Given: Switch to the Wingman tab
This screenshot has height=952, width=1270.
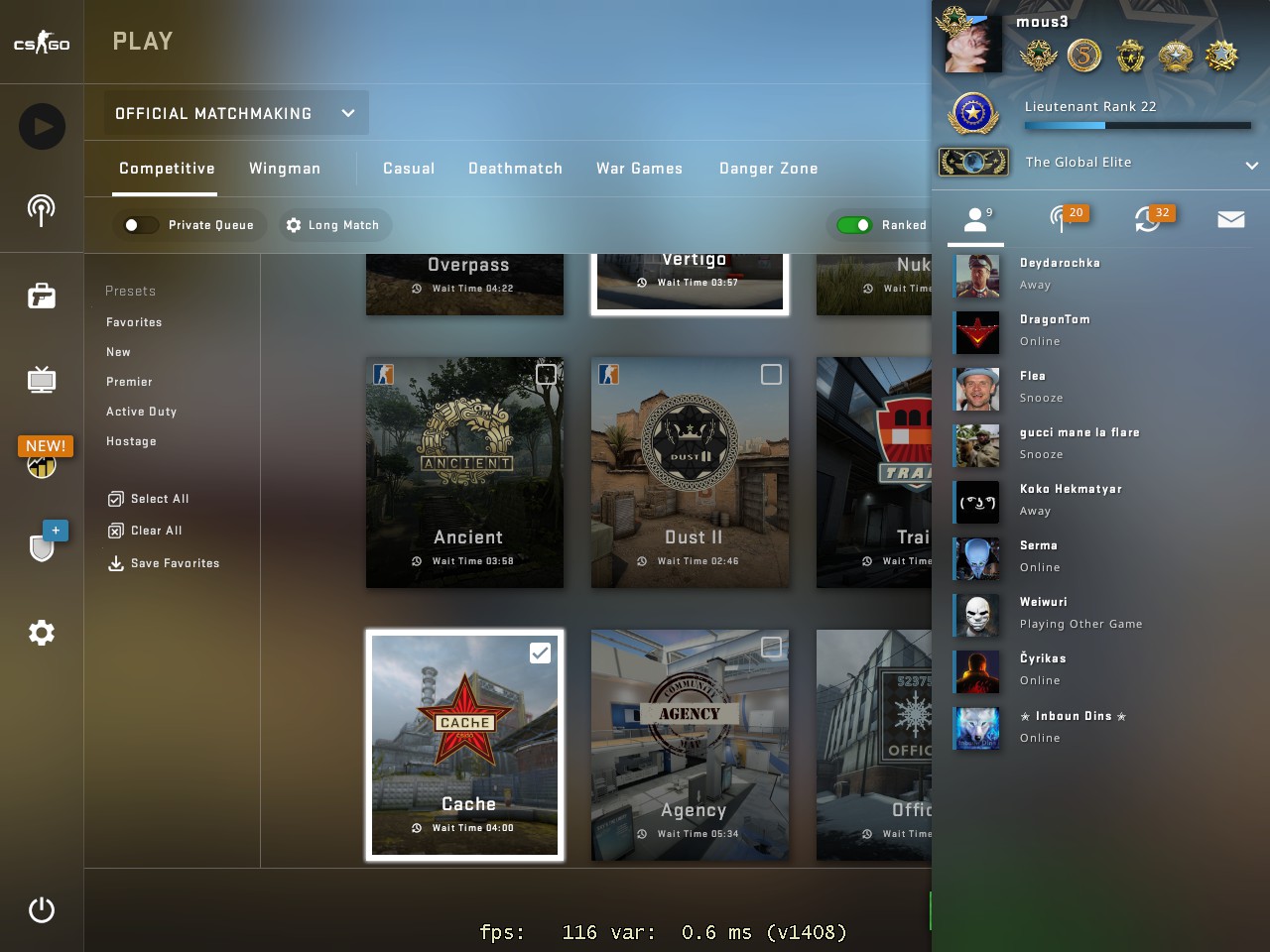Looking at the screenshot, I should click(x=285, y=169).
